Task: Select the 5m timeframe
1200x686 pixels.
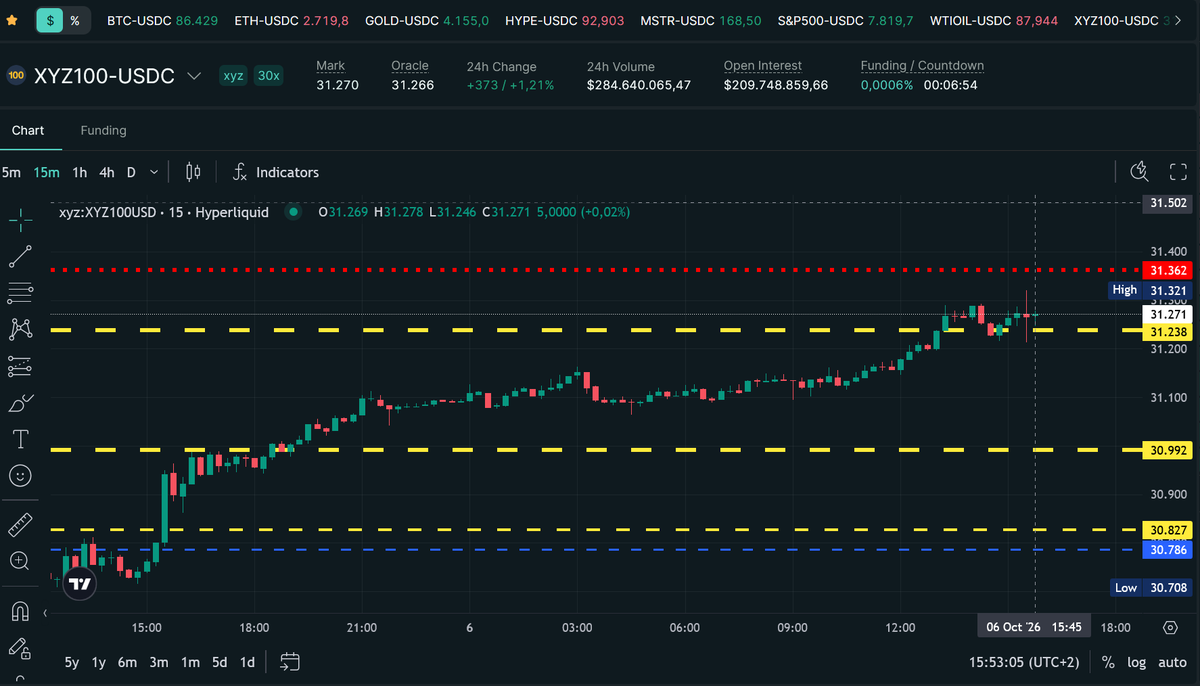Action: [x=11, y=172]
